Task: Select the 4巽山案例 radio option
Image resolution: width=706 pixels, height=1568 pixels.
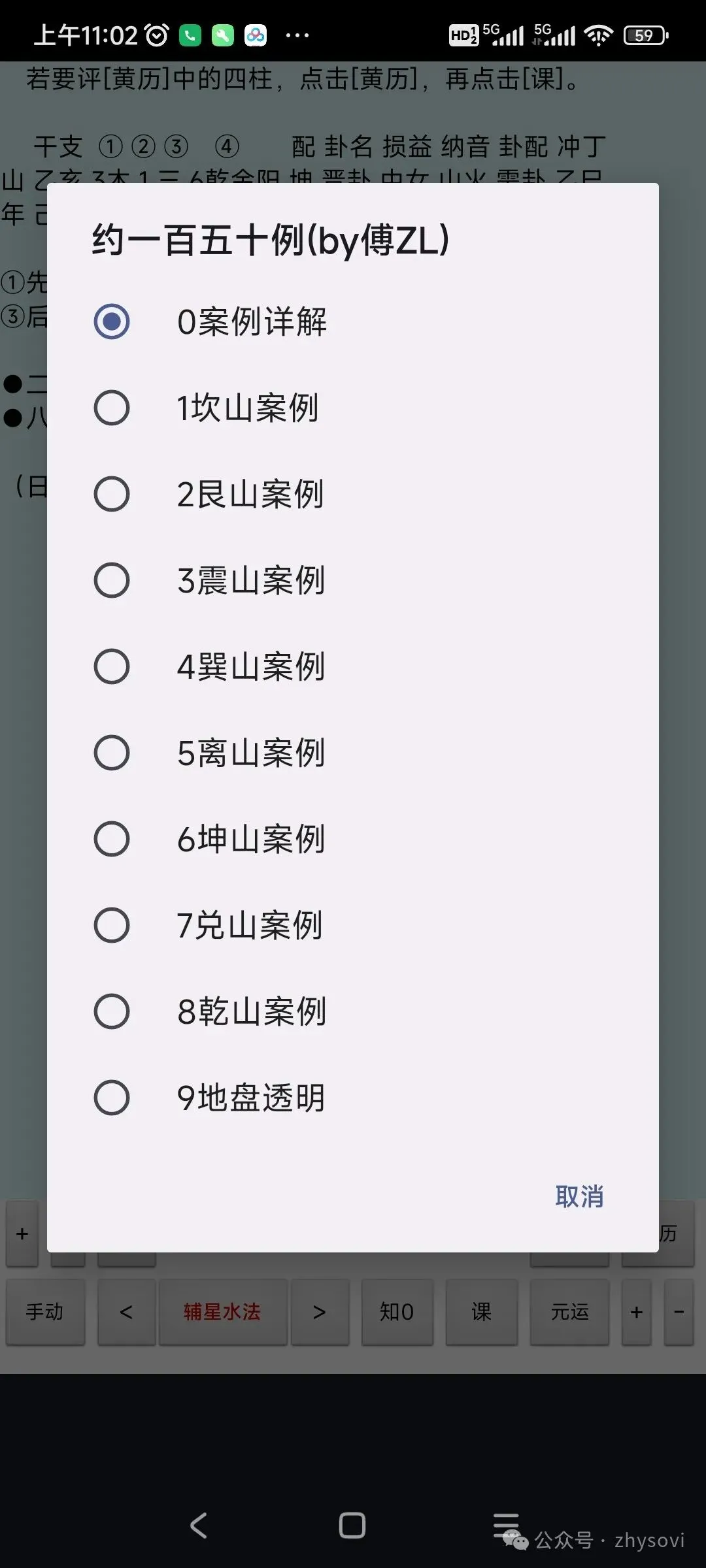Action: [353, 666]
